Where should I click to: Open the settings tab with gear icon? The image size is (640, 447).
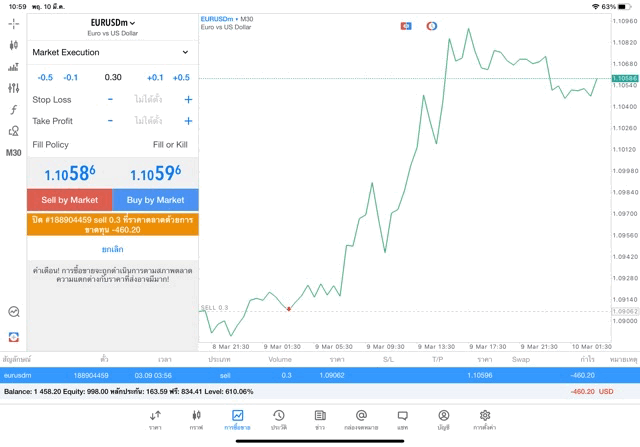[x=485, y=420]
